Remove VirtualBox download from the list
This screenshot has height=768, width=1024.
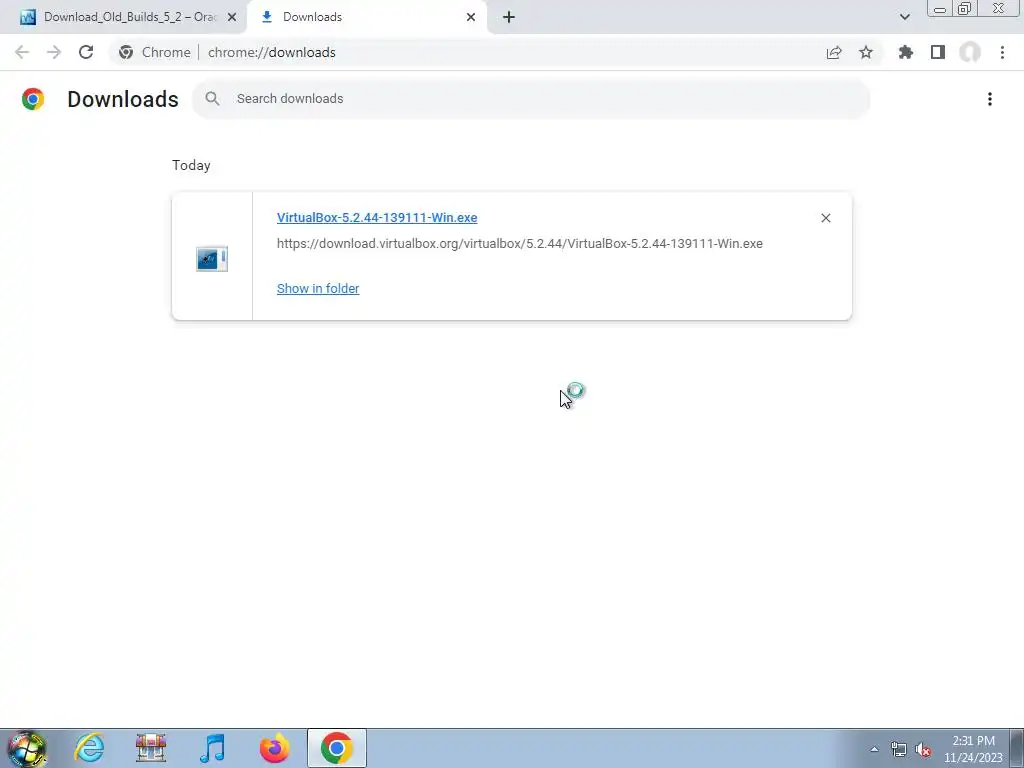click(825, 218)
